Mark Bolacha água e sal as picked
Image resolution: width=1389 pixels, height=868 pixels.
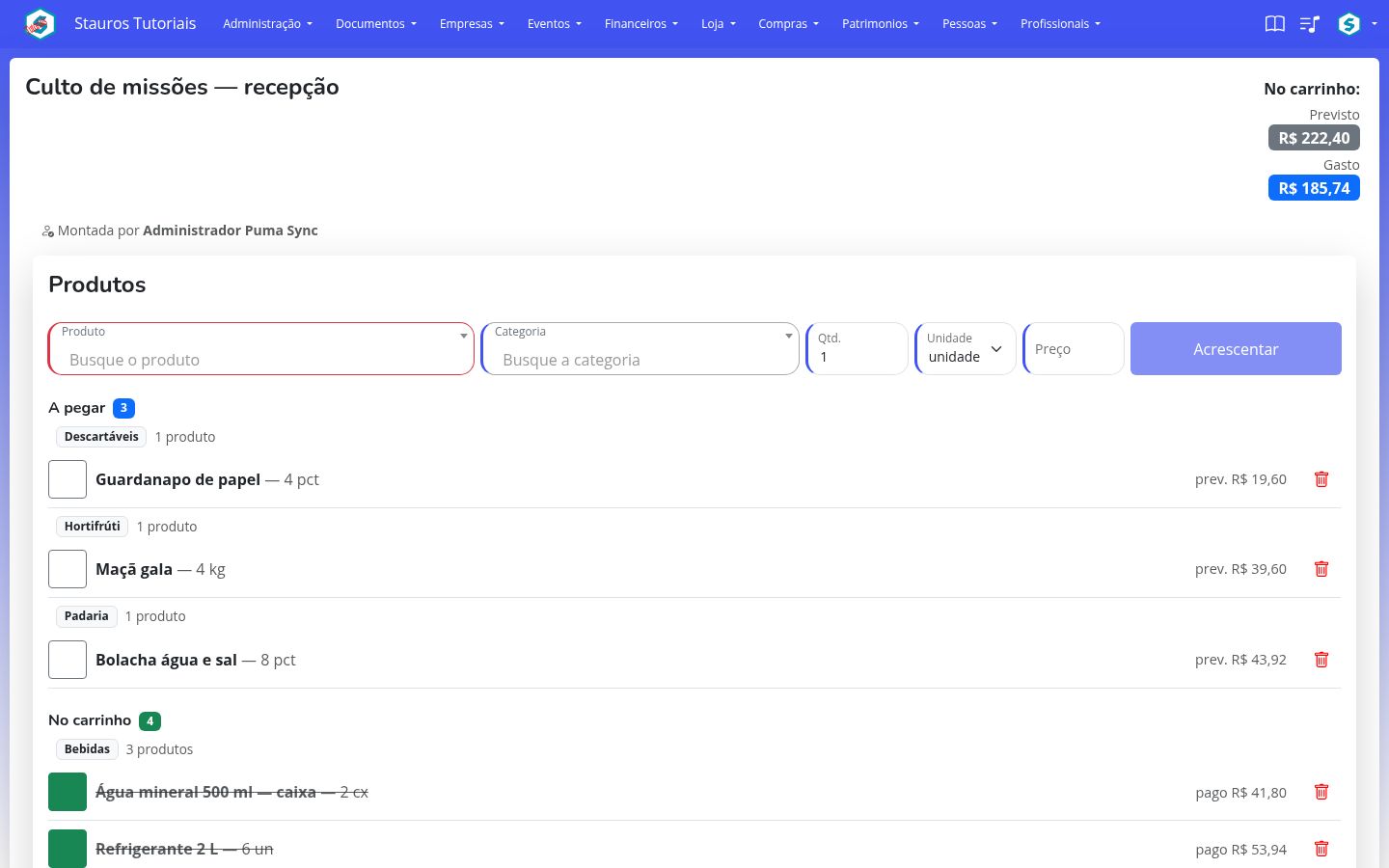(x=68, y=660)
